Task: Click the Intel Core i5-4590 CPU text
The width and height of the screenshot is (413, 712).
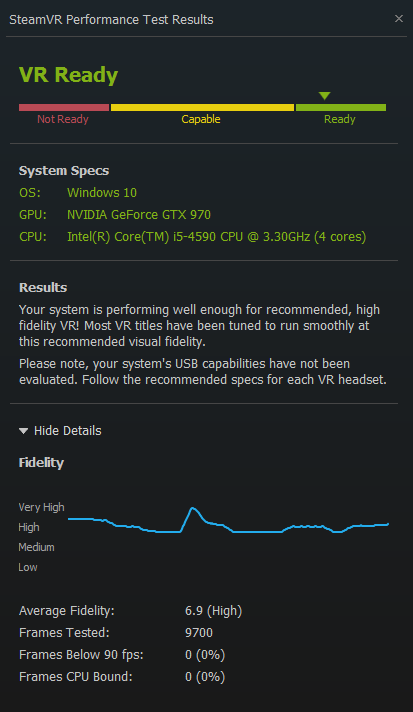Action: click(216, 237)
